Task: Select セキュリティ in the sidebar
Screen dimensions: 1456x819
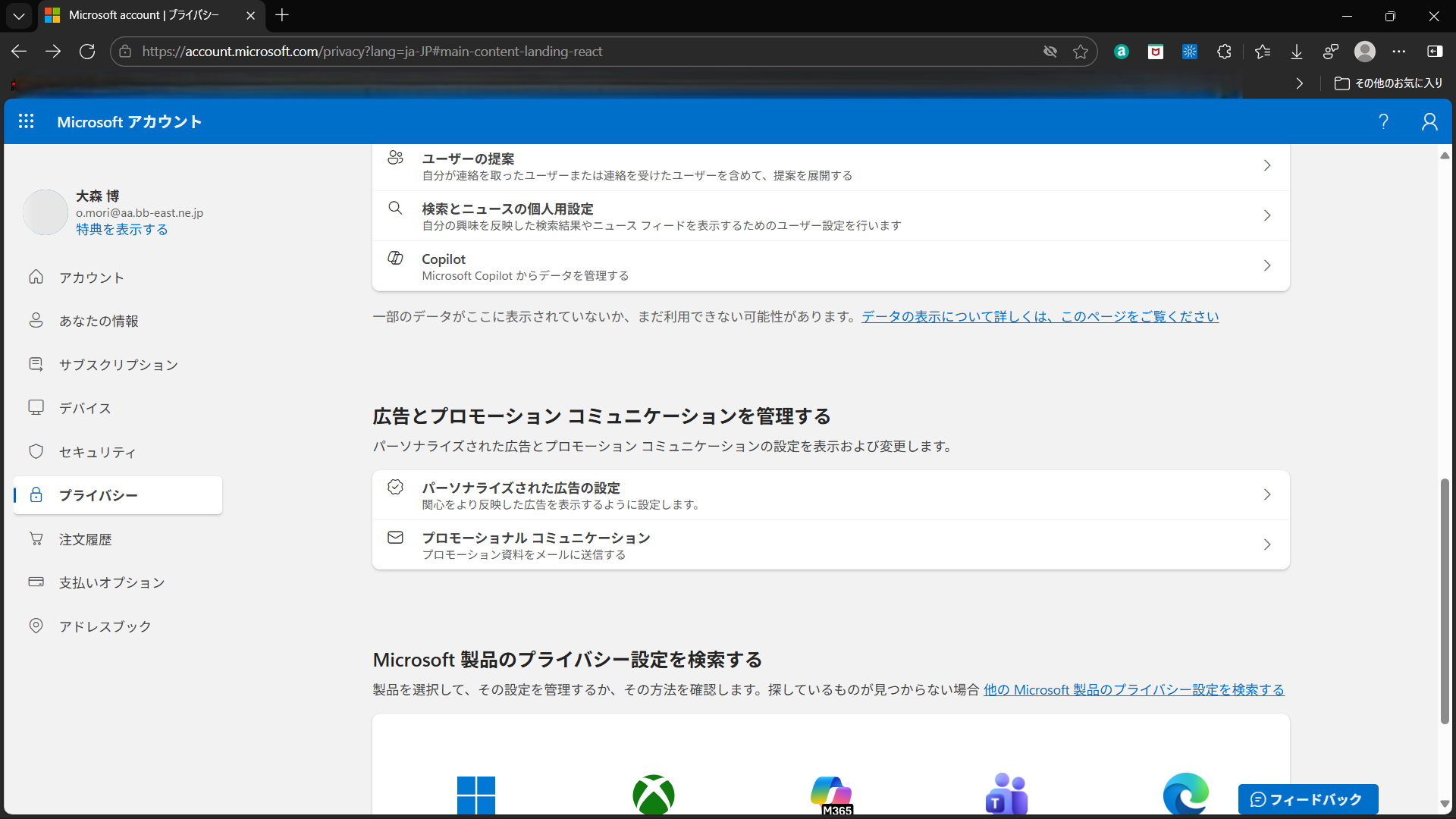Action: (118, 452)
